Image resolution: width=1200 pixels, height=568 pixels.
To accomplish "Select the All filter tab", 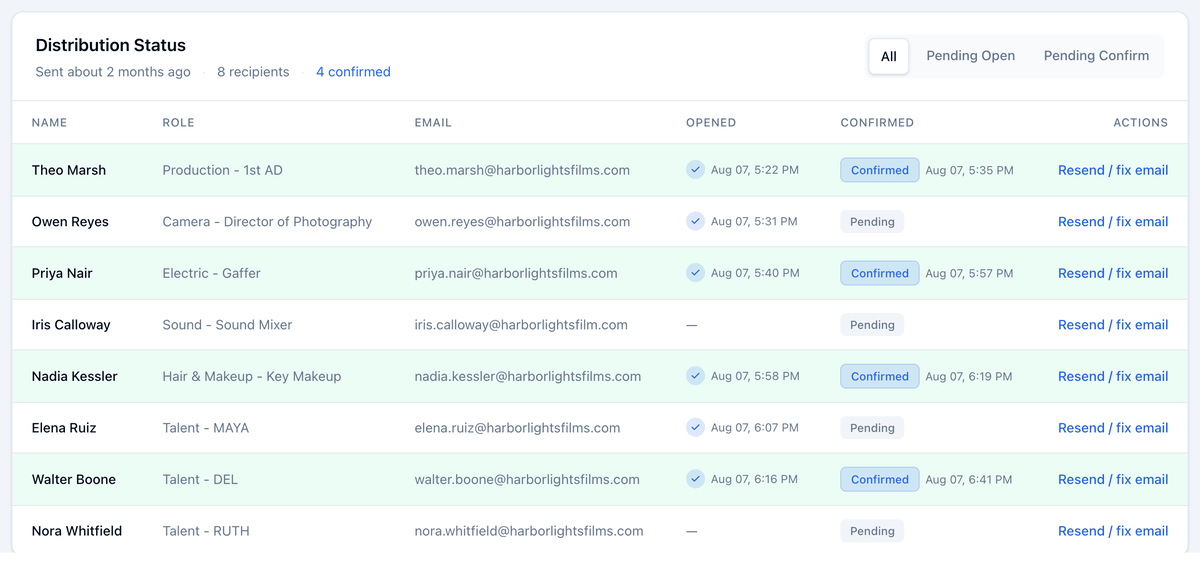I will pos(888,56).
